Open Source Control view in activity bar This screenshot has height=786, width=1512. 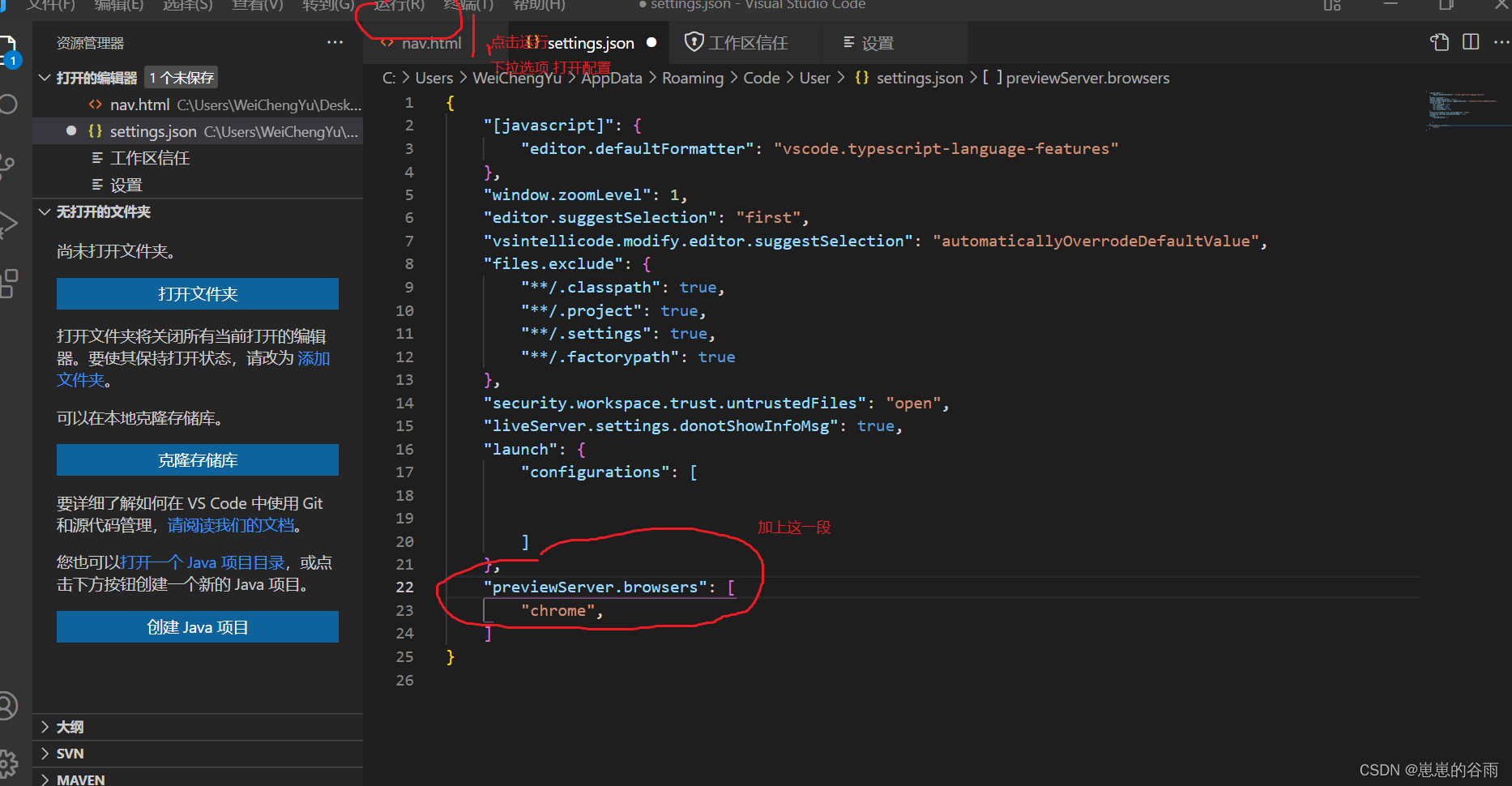6,165
